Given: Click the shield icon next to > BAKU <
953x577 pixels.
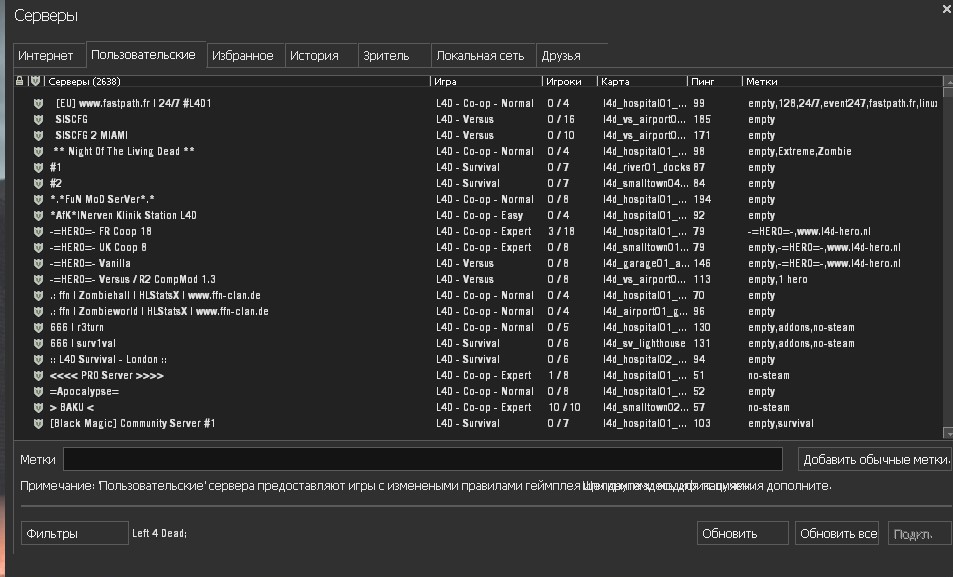Looking at the screenshot, I should tap(38, 407).
